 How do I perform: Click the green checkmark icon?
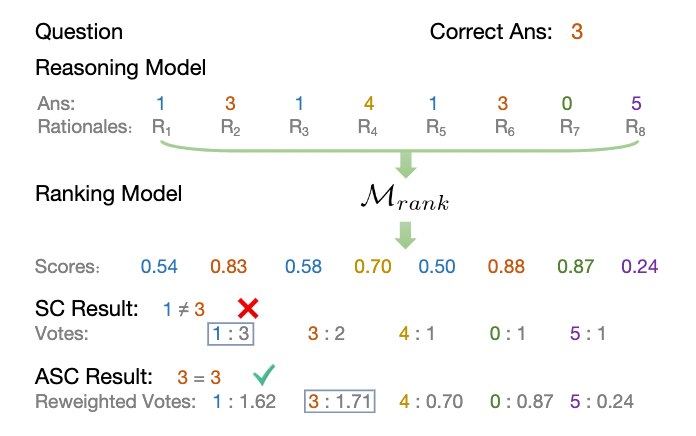click(x=264, y=376)
